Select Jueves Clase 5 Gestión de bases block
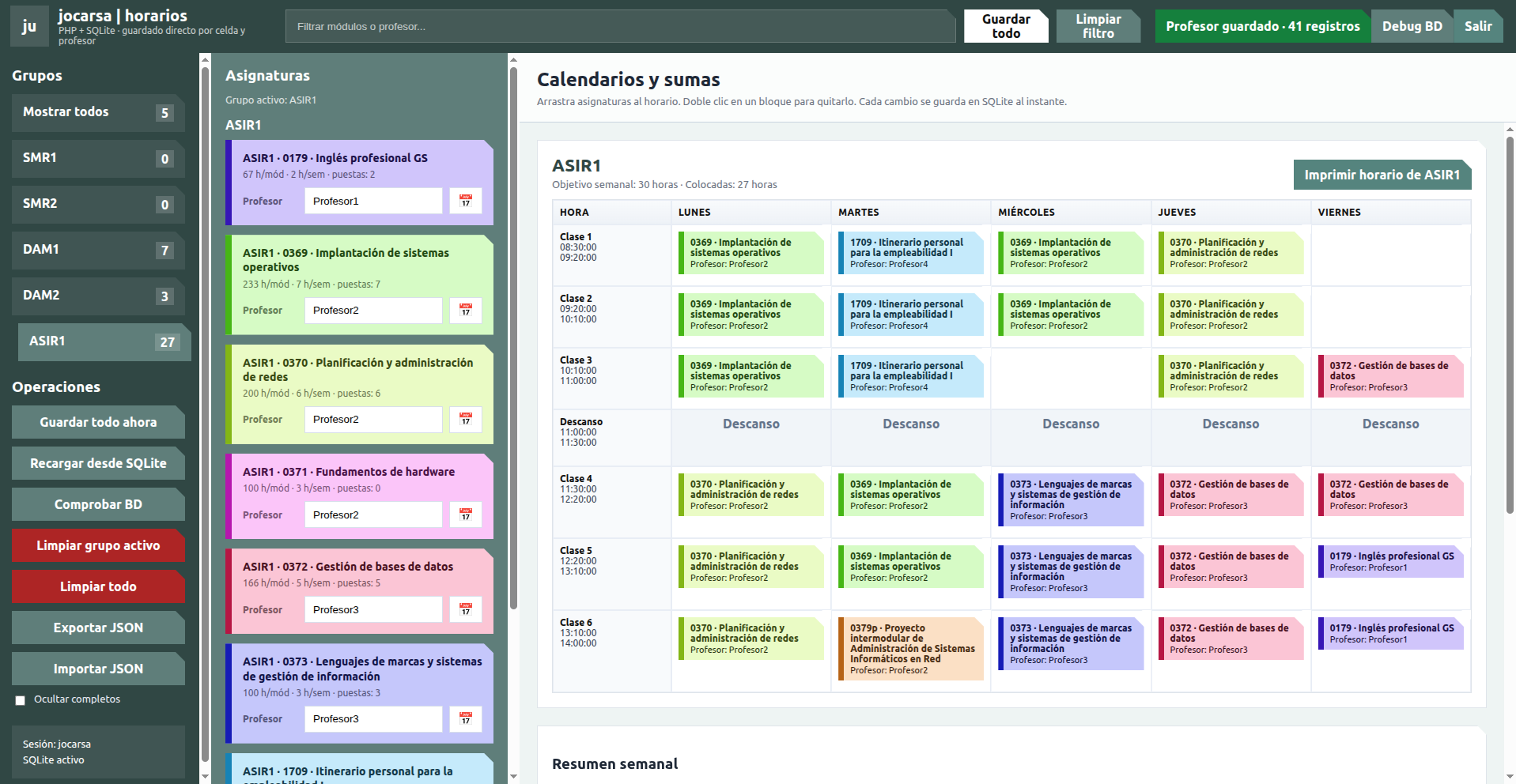 click(x=1231, y=567)
